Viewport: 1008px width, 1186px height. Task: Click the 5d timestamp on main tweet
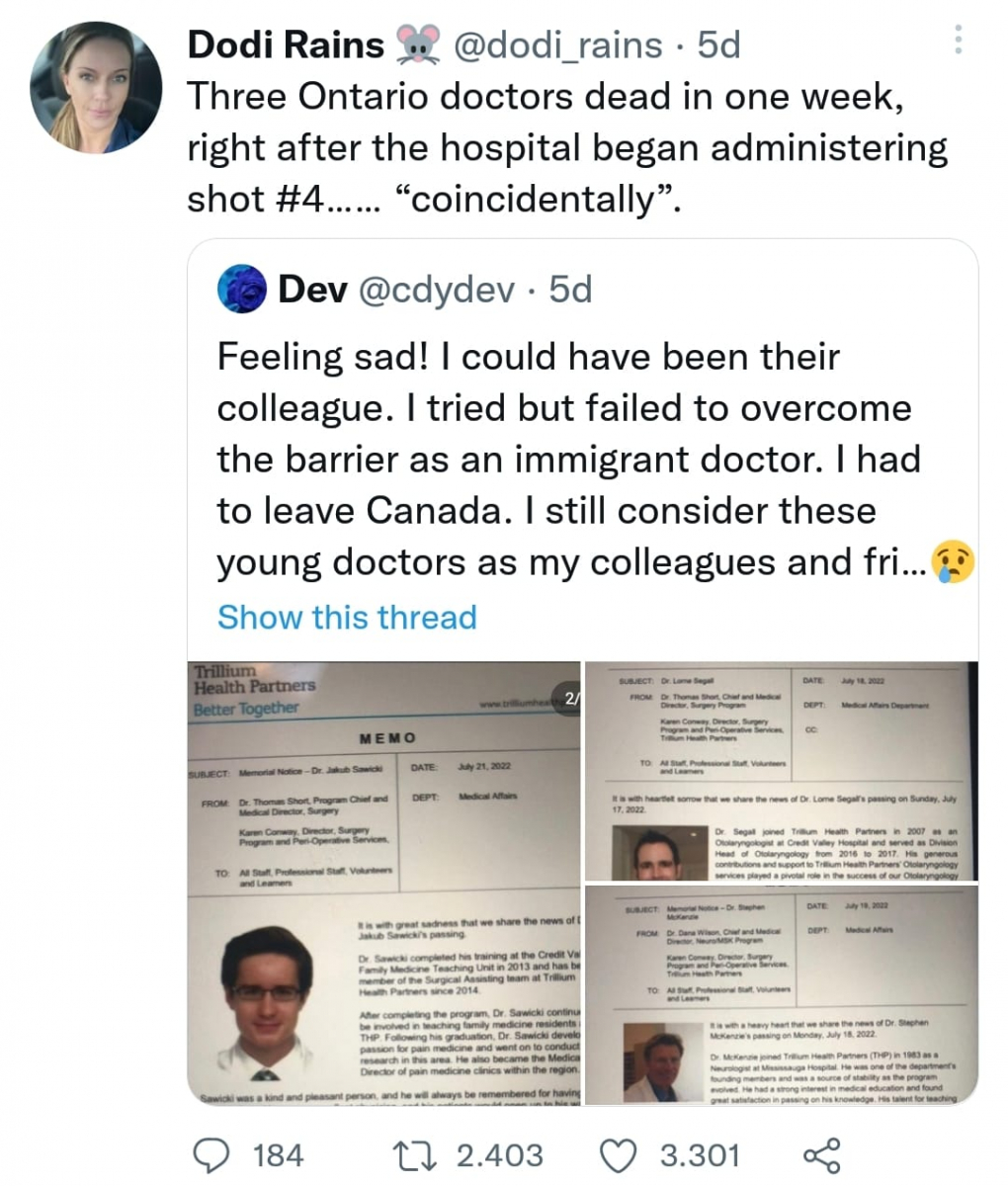(718, 44)
